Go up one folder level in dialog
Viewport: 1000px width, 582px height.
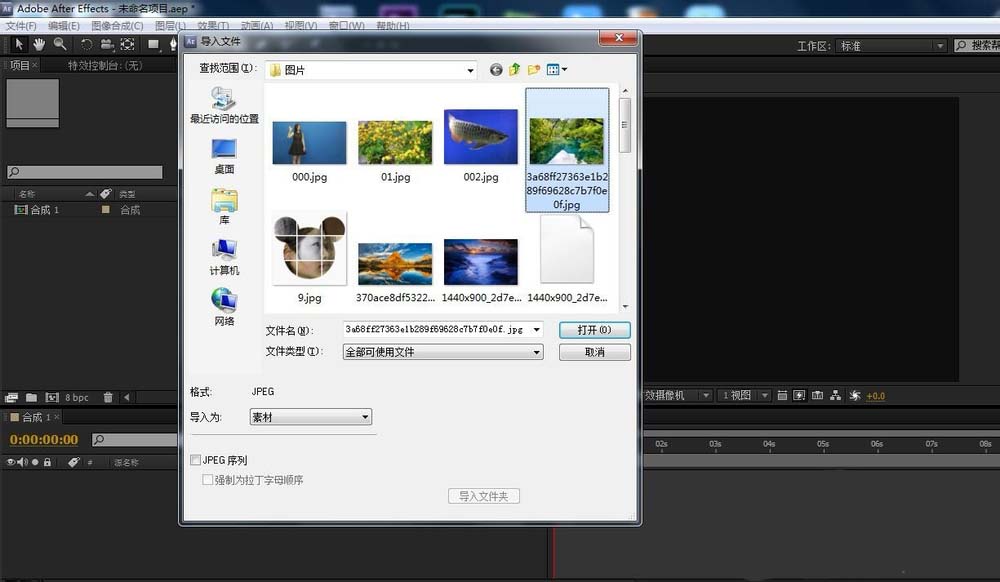point(515,69)
